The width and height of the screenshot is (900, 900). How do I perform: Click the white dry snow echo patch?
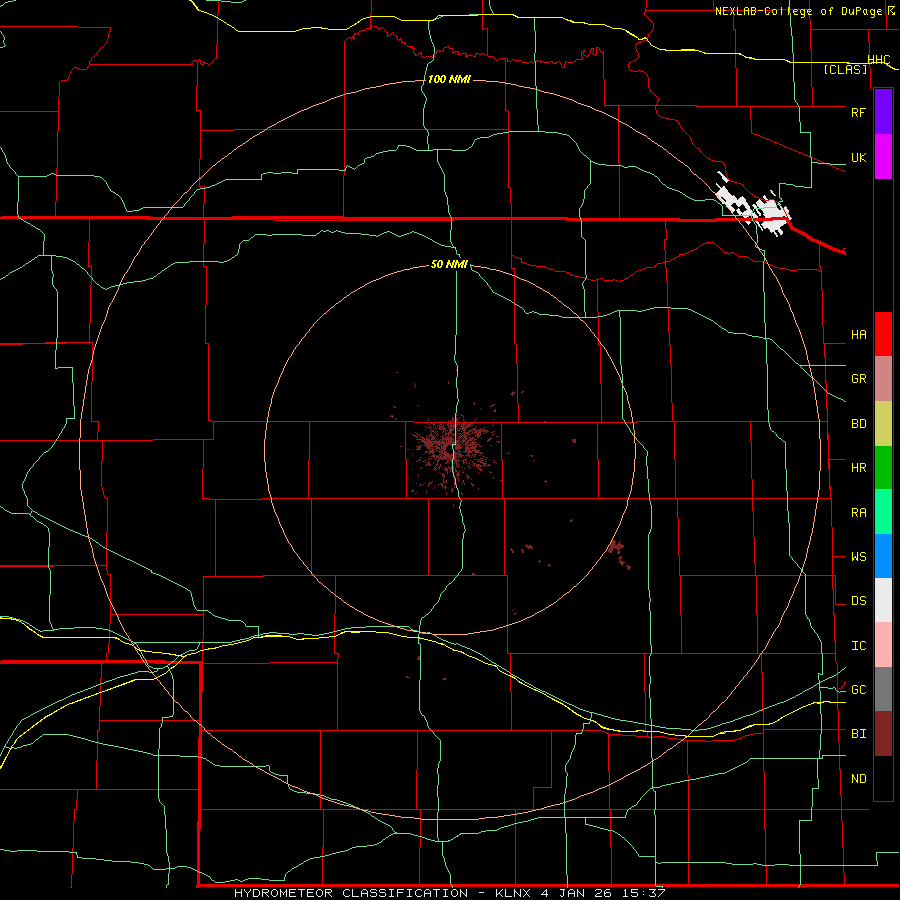click(753, 204)
